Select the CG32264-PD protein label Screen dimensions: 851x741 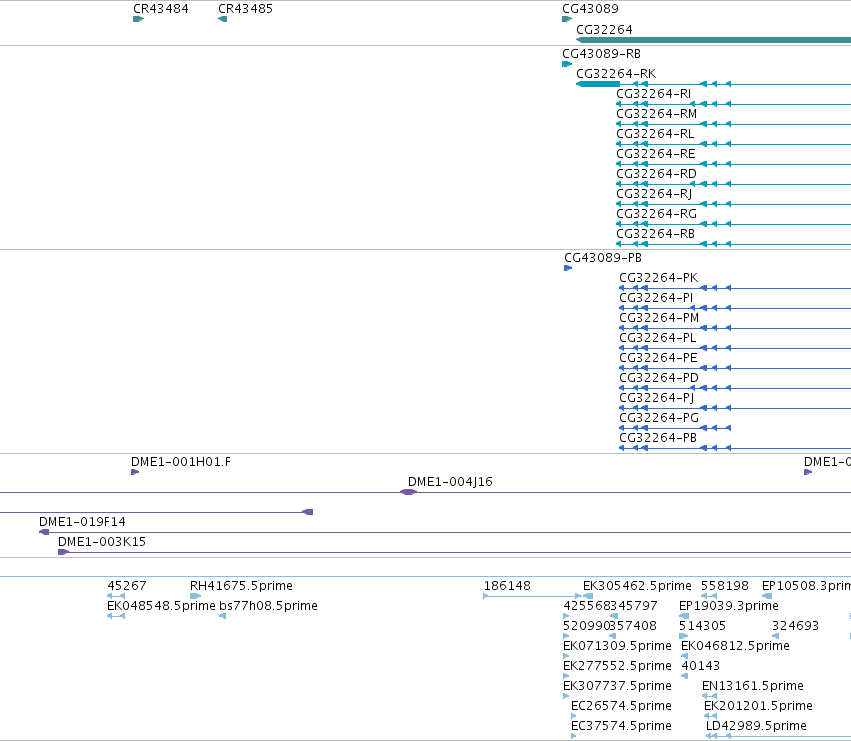tap(659, 378)
